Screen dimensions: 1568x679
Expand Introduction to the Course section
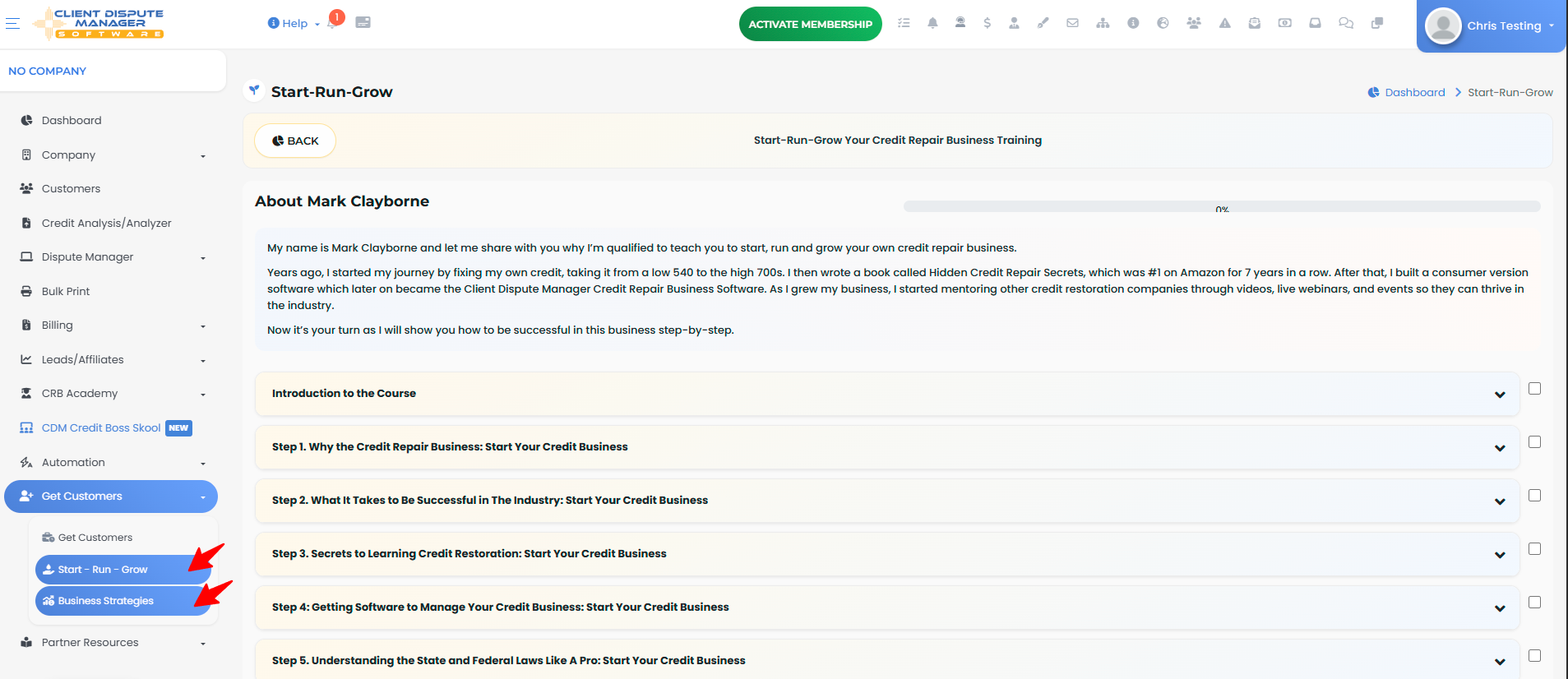(887, 394)
